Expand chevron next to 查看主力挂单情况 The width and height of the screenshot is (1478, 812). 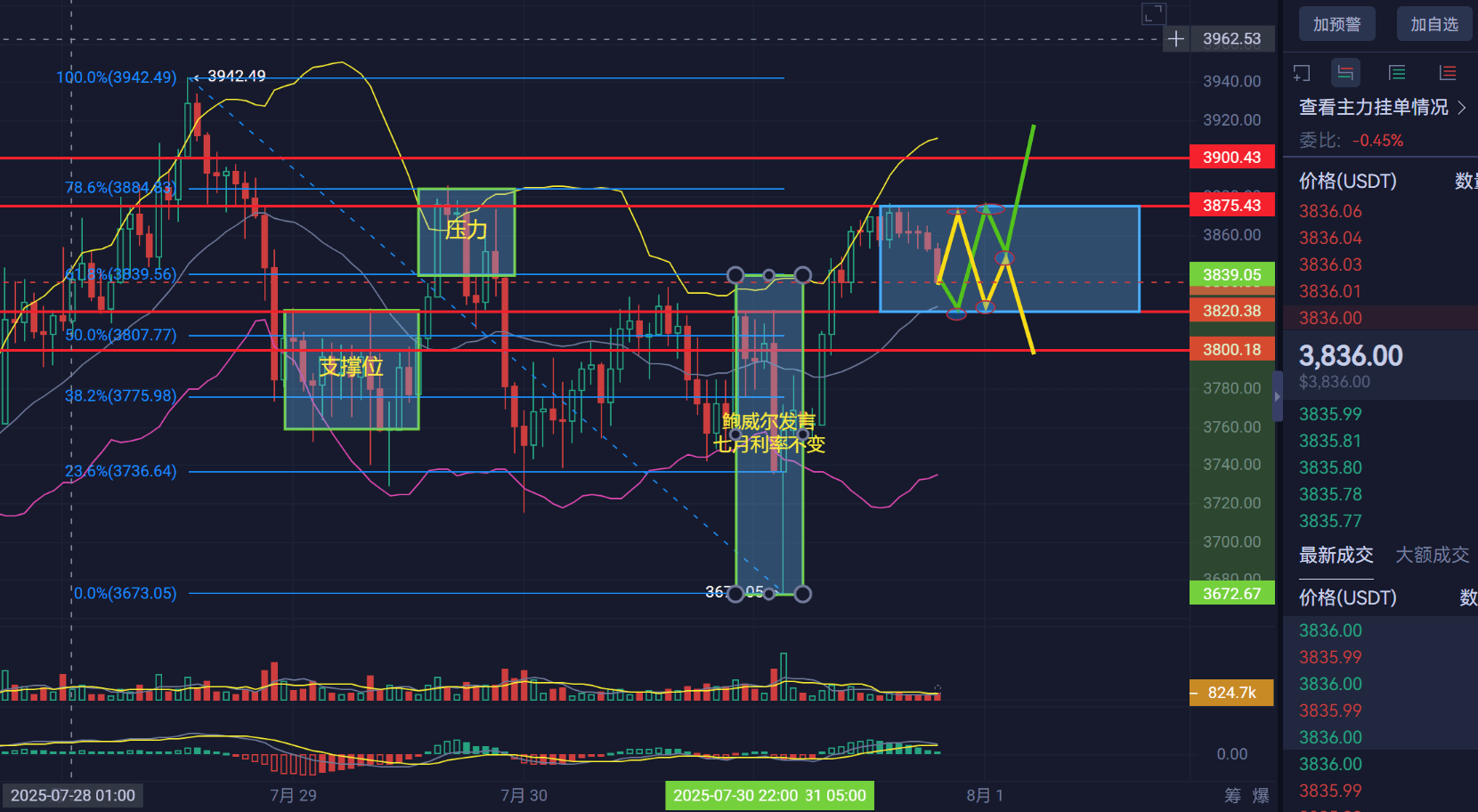pyautogui.click(x=1461, y=107)
